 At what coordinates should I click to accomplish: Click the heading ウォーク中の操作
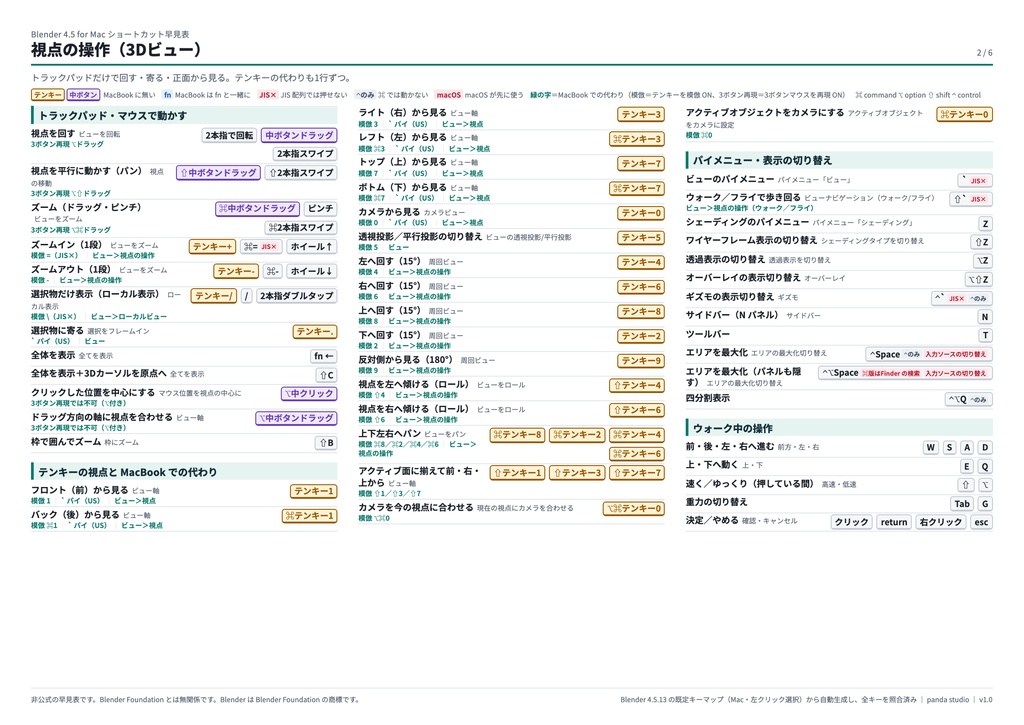click(x=733, y=428)
